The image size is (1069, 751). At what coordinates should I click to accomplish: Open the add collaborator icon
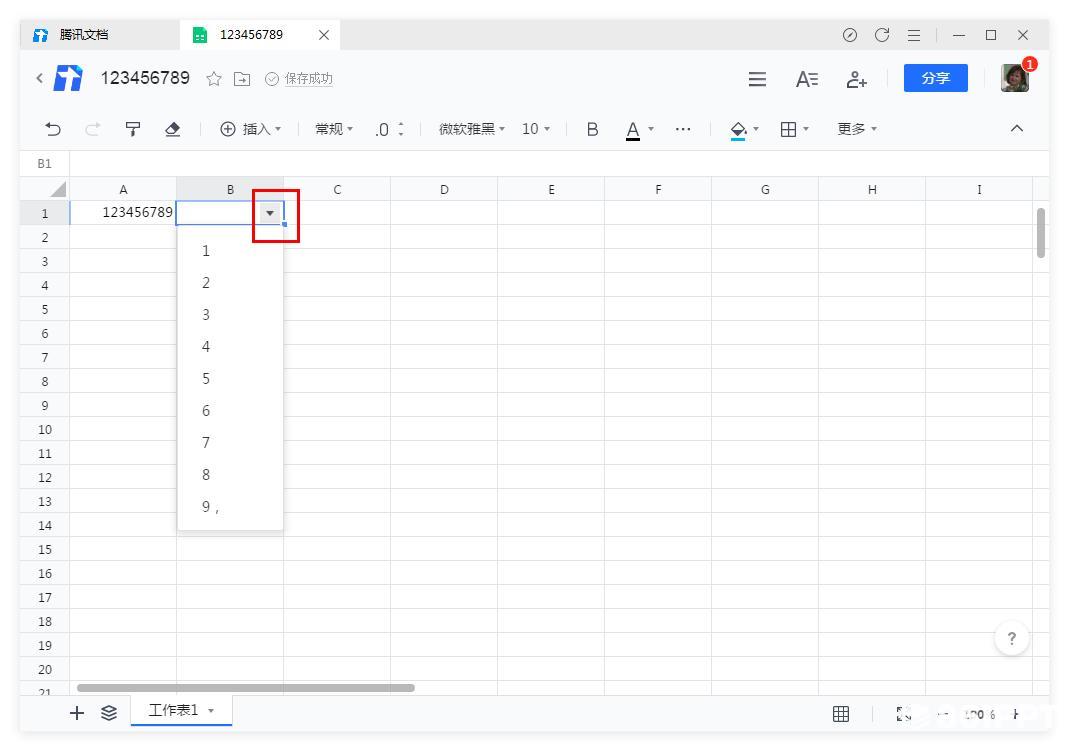click(x=856, y=79)
